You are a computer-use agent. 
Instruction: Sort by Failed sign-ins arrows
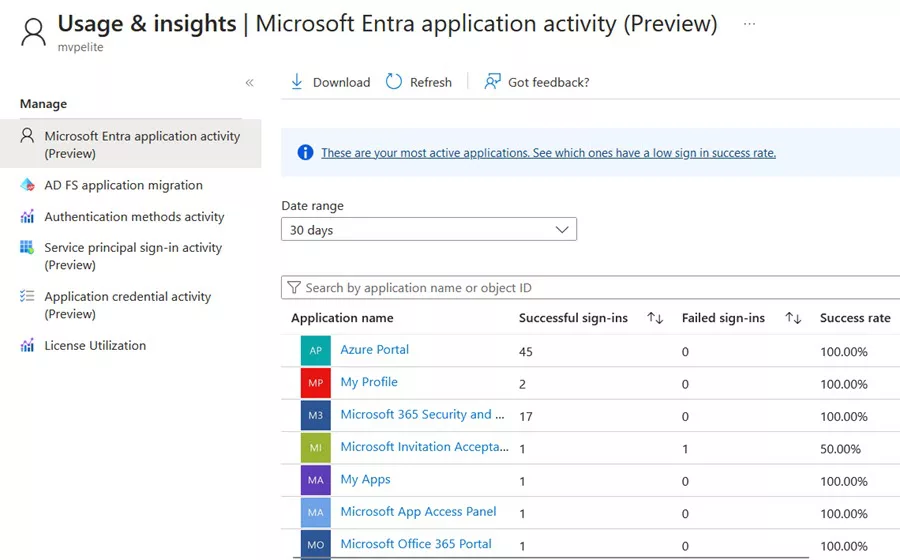(x=793, y=318)
